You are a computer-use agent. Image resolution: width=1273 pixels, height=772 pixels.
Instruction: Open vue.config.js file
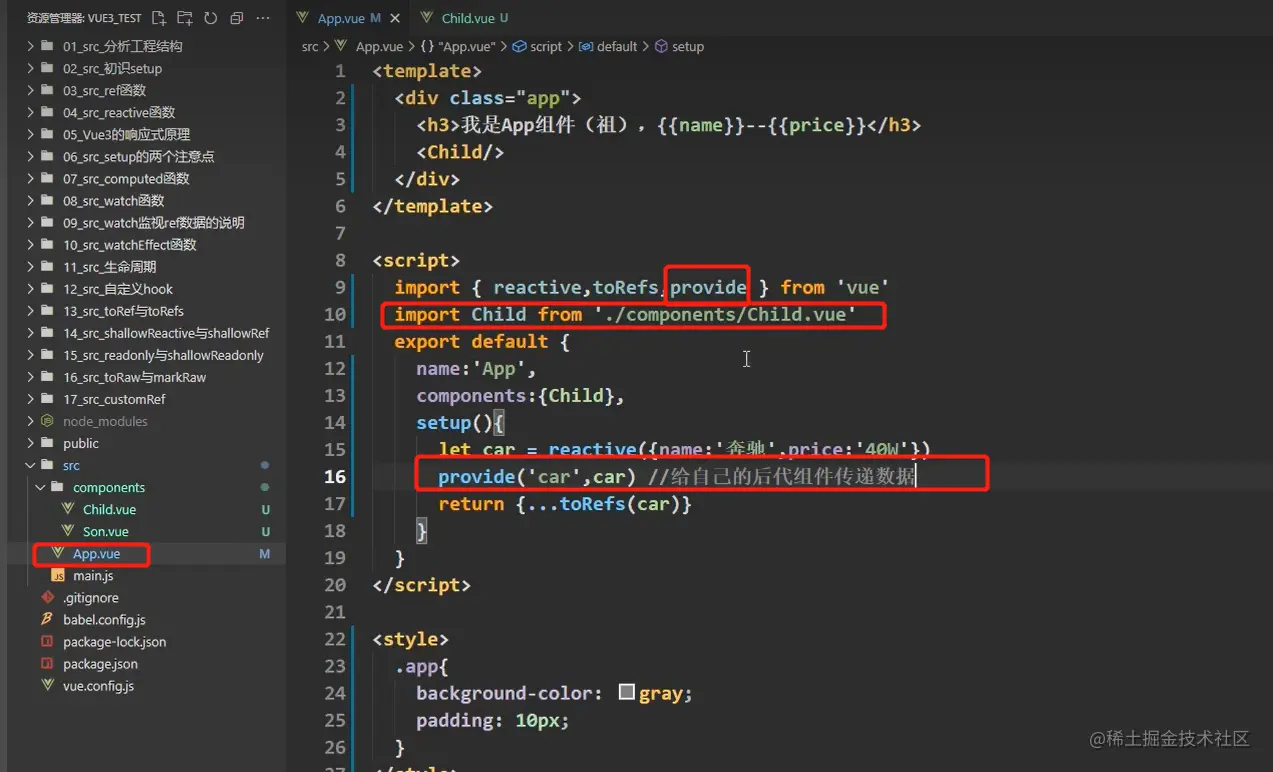[x=98, y=685]
